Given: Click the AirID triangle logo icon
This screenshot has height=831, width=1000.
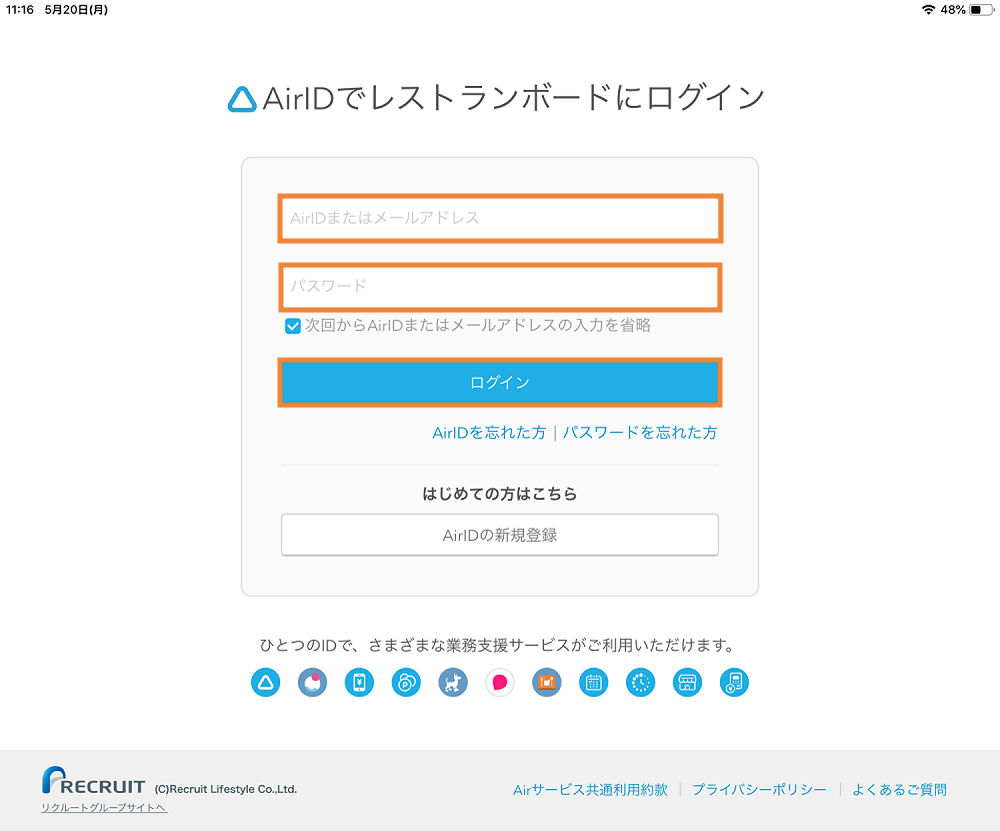Looking at the screenshot, I should [x=265, y=682].
